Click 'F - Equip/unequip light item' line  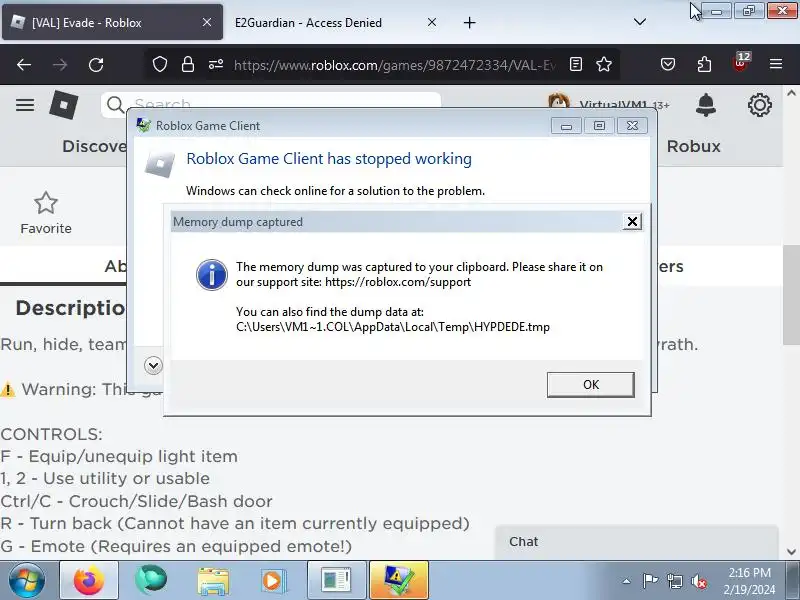pos(119,456)
